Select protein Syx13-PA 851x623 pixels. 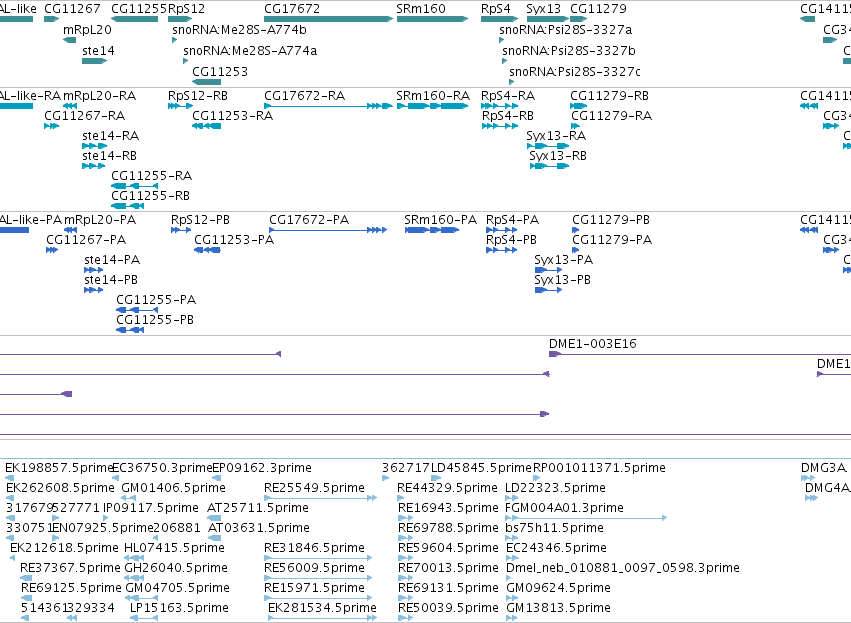[563, 260]
